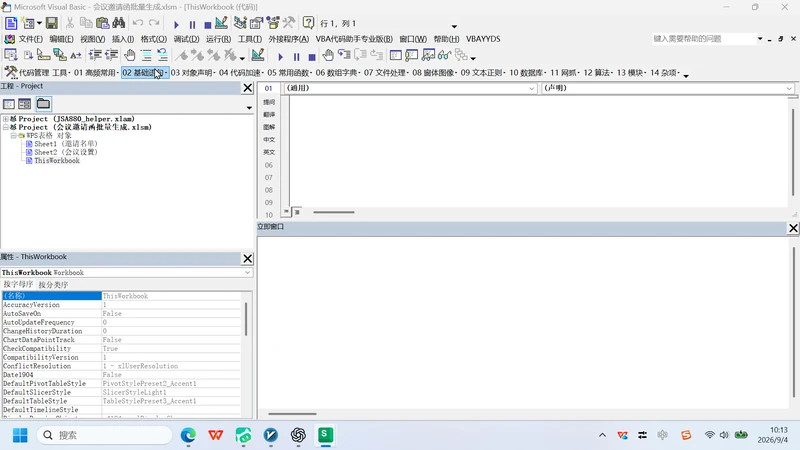This screenshot has width=800, height=450.
Task: Click the Cut scissors icon
Action: pyautogui.click(x=70, y=23)
